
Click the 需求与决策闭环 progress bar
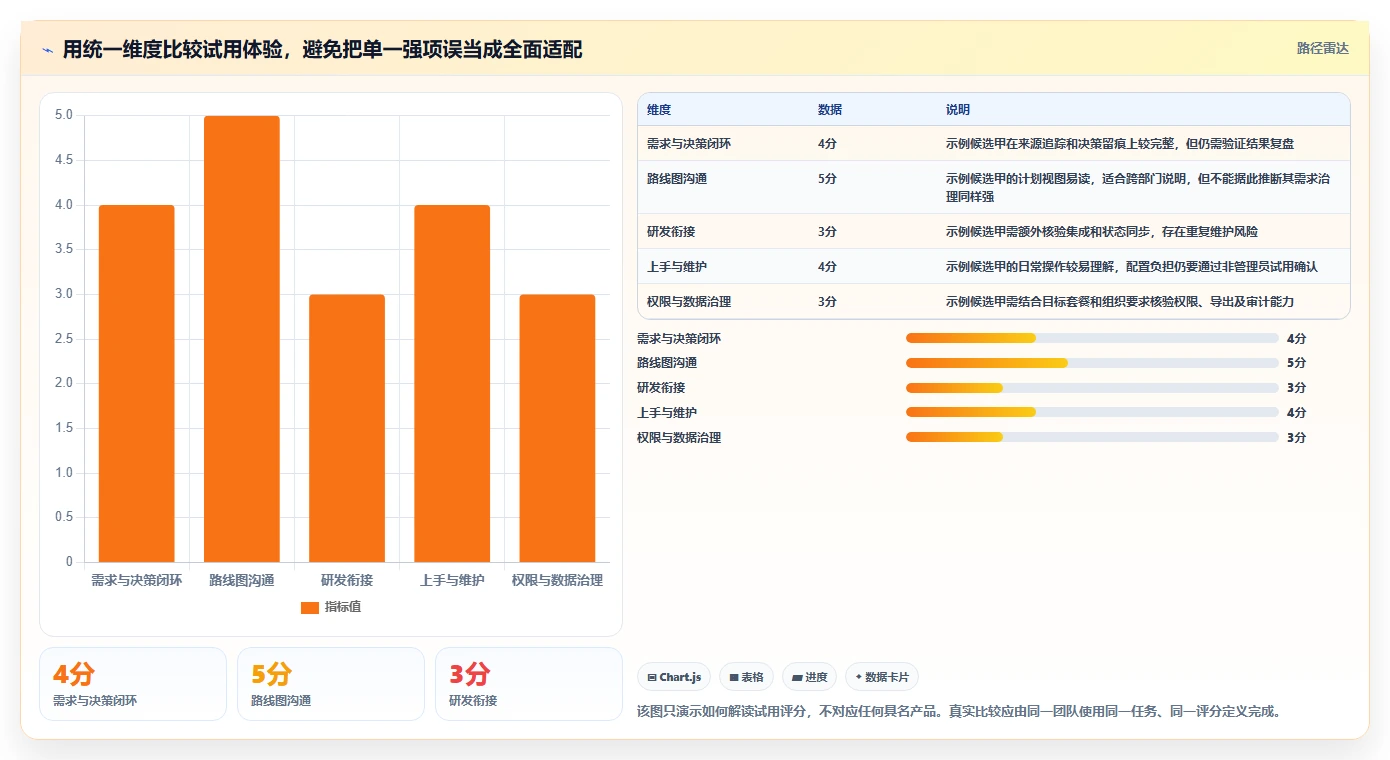click(1092, 338)
